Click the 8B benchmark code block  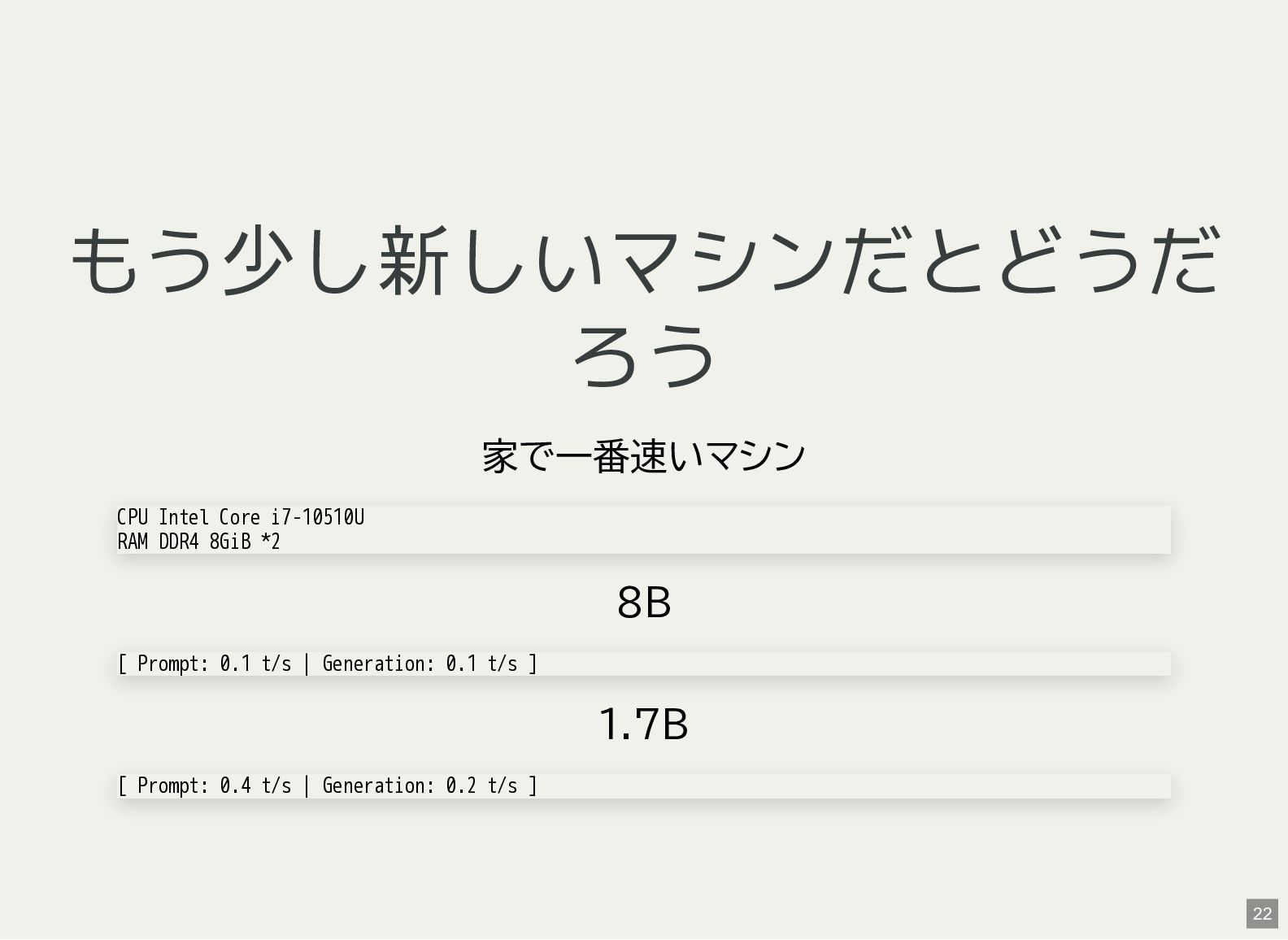(x=644, y=664)
